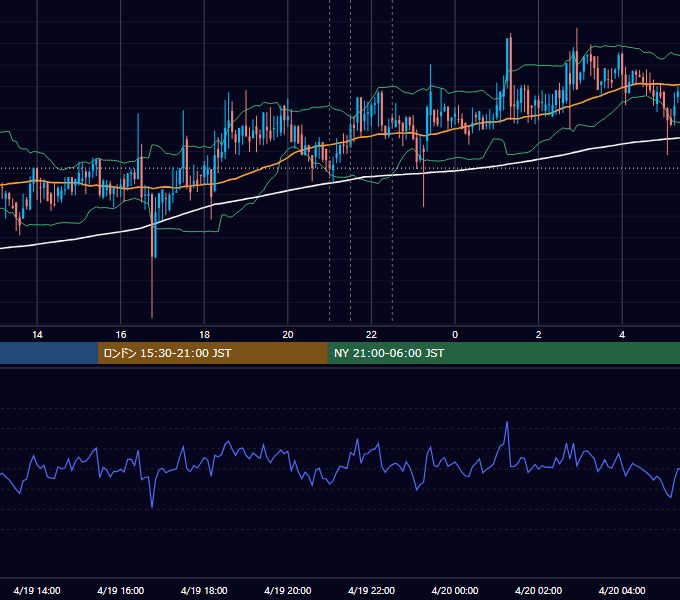Click the 22 hour label on the price chart axis

pos(371,335)
